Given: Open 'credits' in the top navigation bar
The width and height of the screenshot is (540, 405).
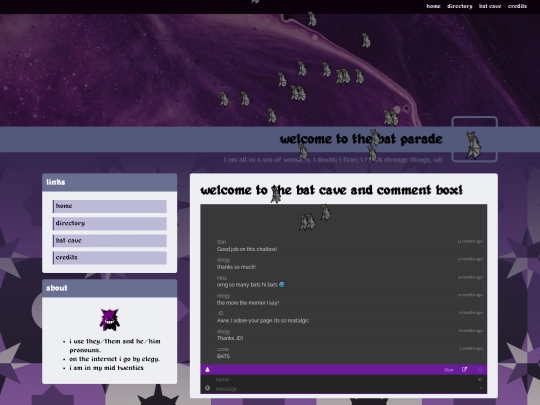Looking at the screenshot, I should pos(517,6).
